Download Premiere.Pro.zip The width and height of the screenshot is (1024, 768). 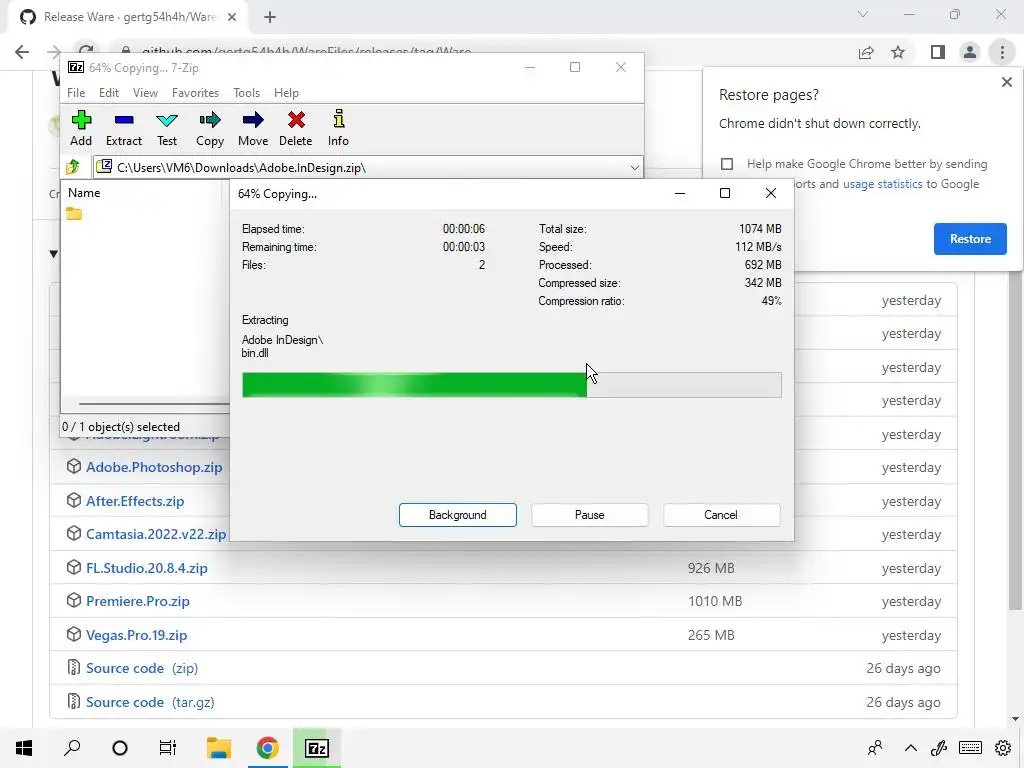point(138,601)
